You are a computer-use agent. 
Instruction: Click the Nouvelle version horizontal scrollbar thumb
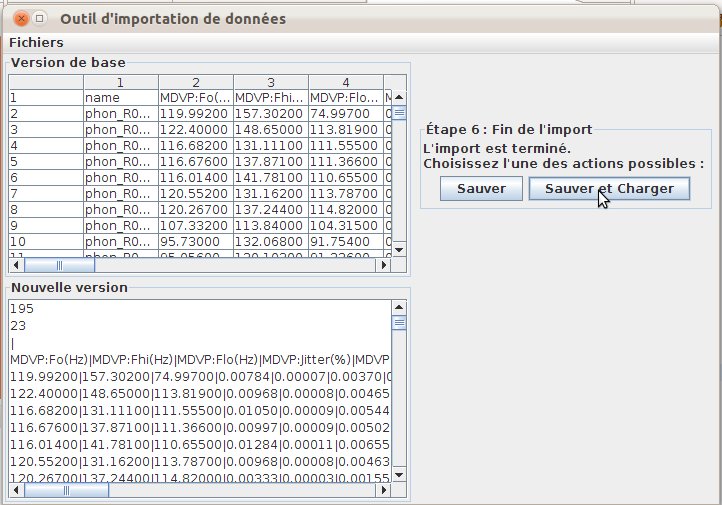click(x=60, y=490)
